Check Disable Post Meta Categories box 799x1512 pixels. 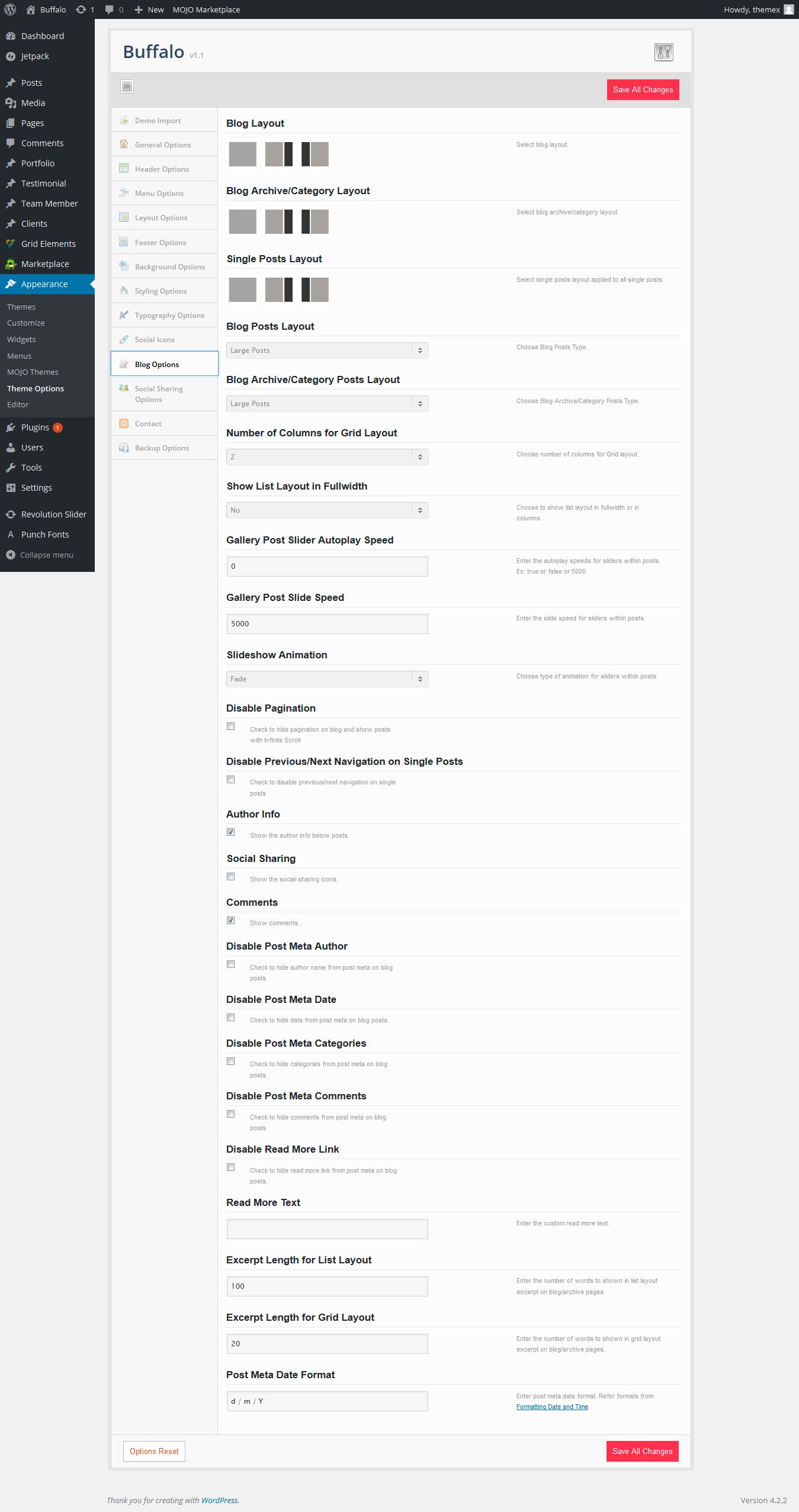(231, 1061)
